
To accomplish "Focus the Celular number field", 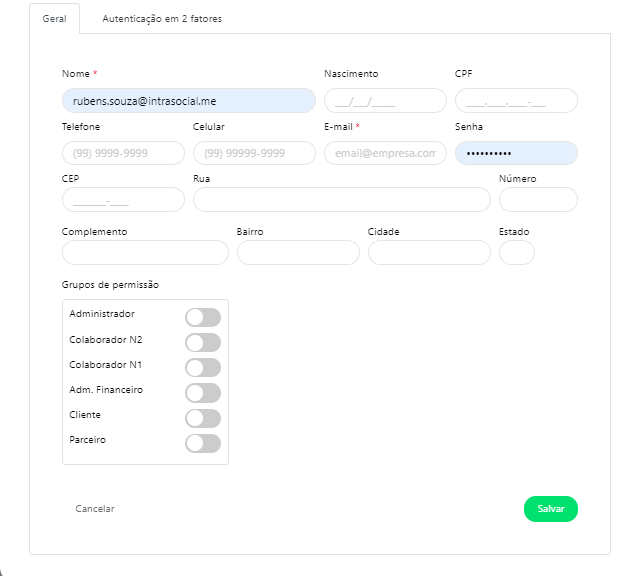I will point(254,153).
